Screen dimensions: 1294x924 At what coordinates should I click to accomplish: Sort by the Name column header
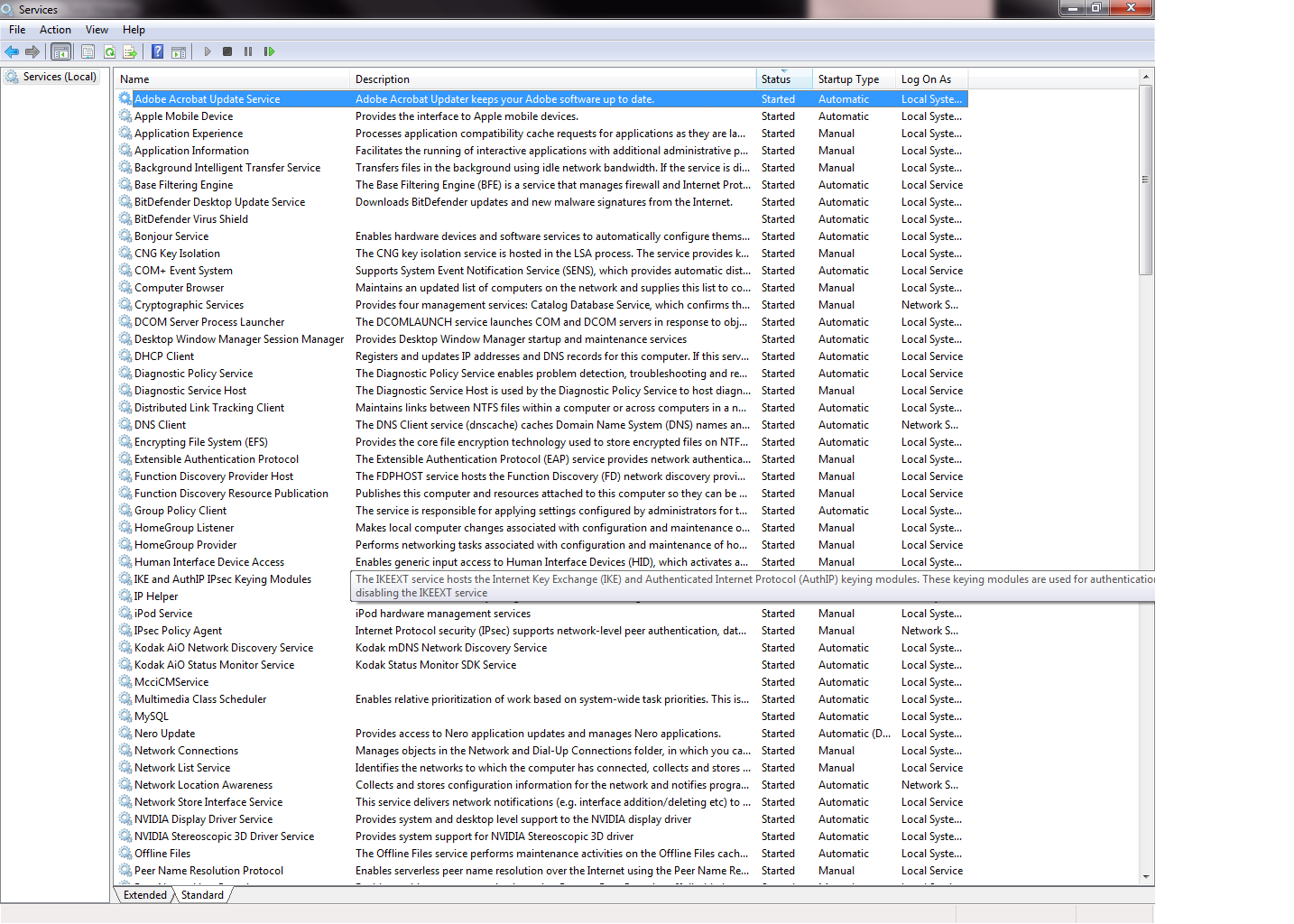[x=232, y=79]
